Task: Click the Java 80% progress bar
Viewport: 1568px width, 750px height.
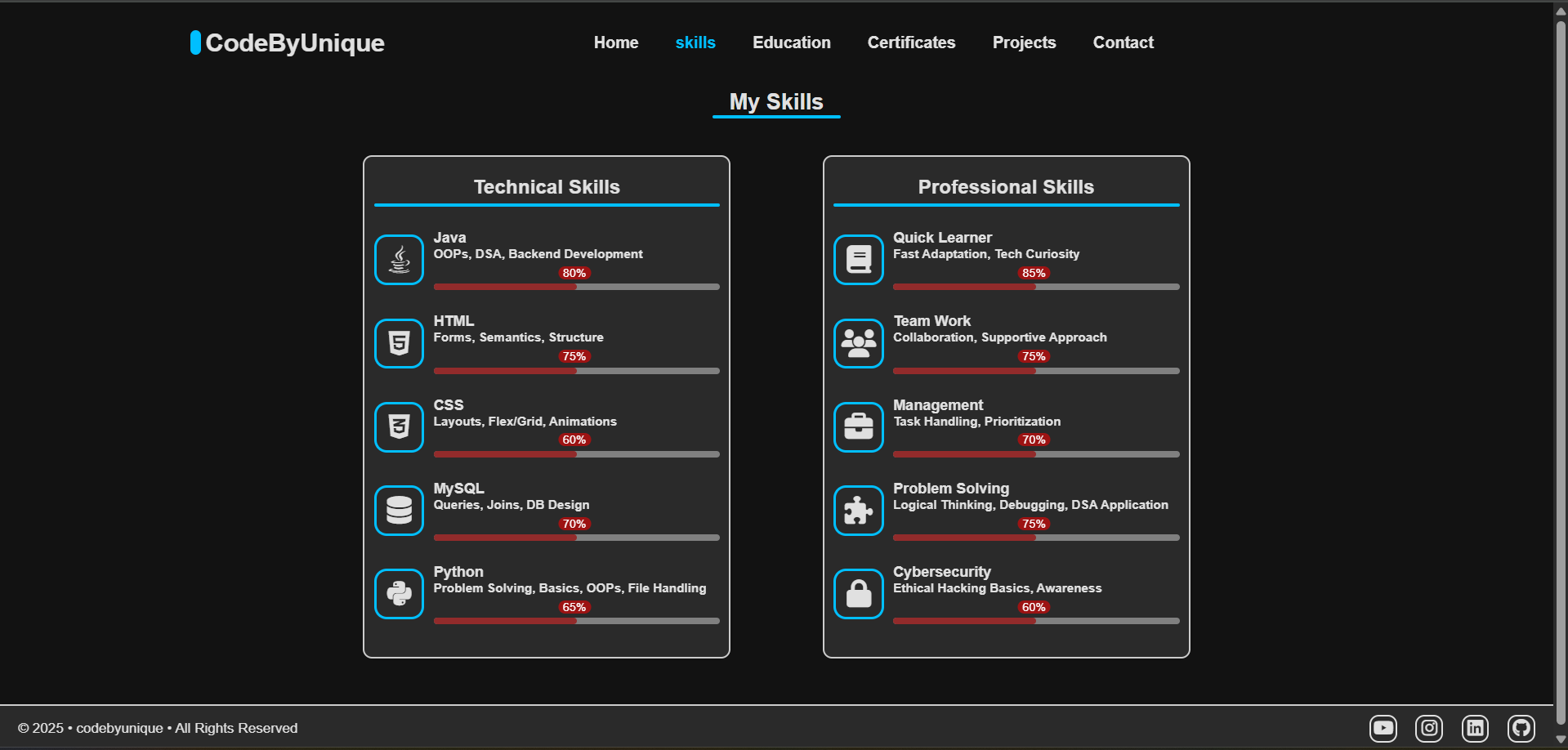Action: tap(576, 287)
